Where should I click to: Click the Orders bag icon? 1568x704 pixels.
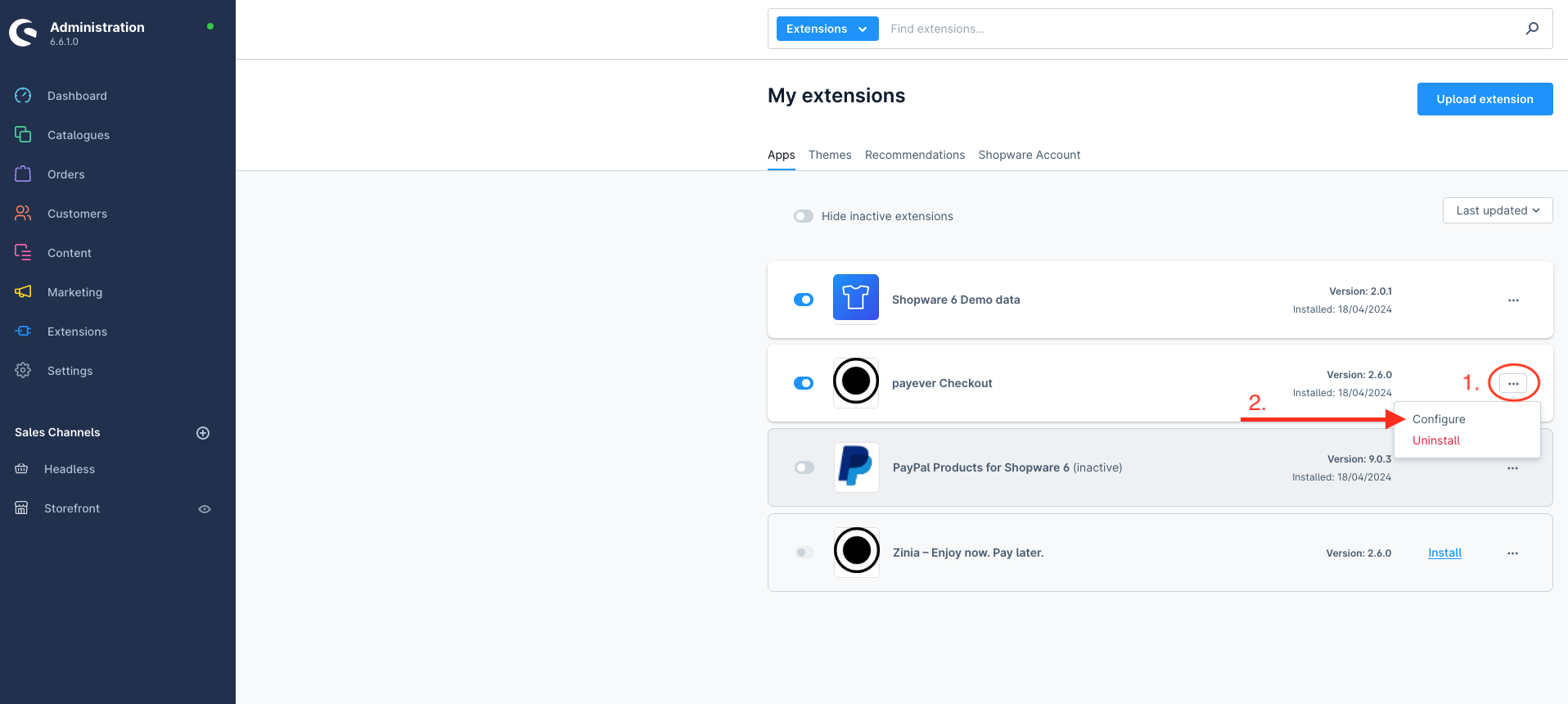23,174
